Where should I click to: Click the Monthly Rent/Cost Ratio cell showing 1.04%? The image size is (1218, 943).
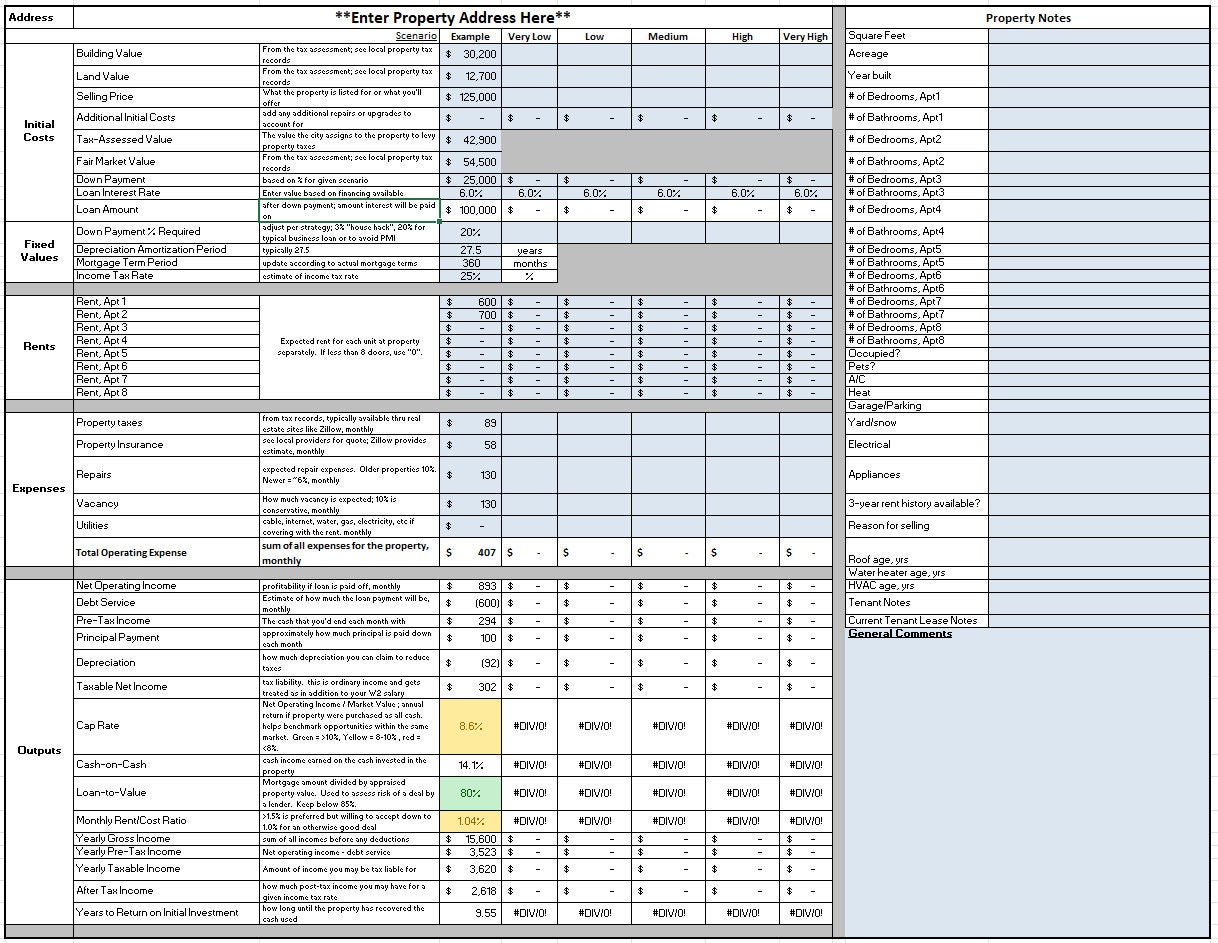470,821
